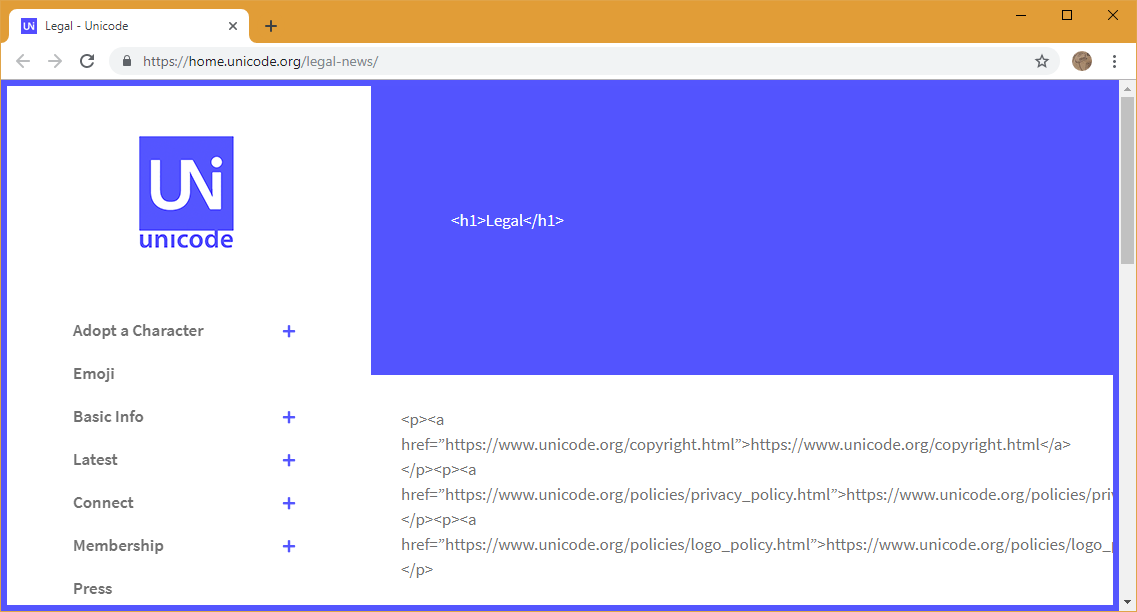Open the user profile avatar

pyautogui.click(x=1082, y=61)
